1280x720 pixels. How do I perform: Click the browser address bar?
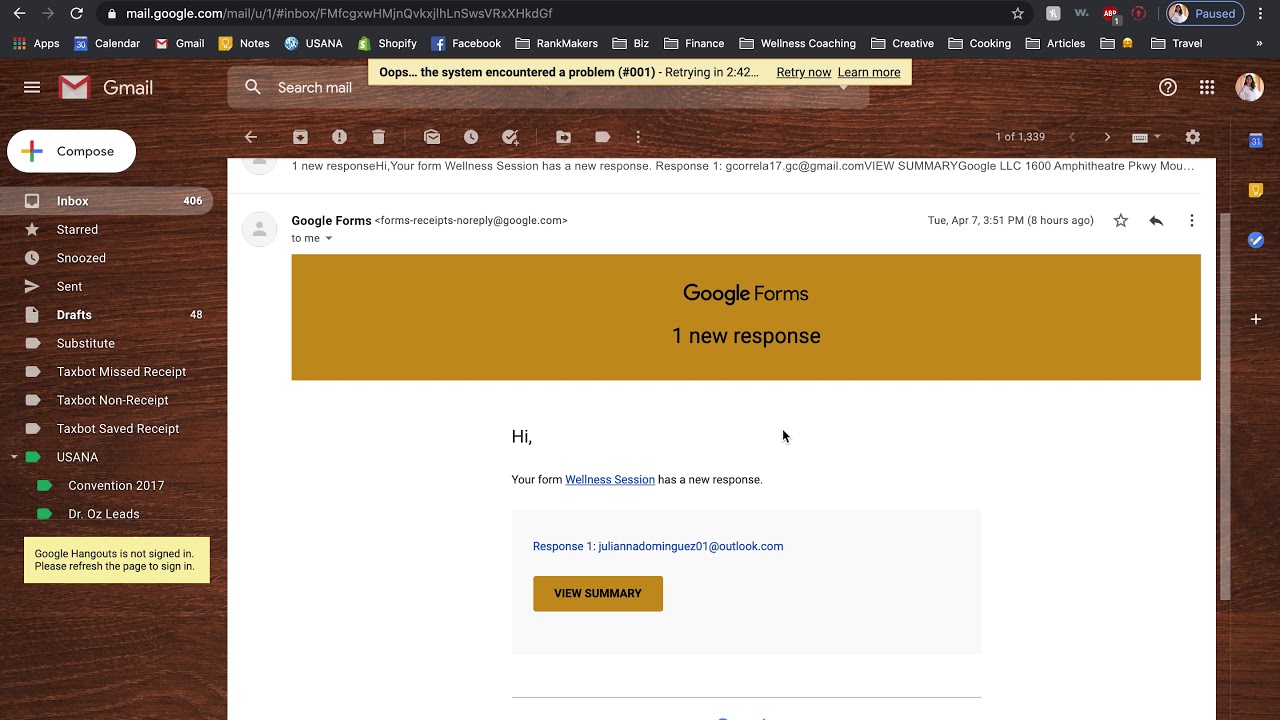click(x=560, y=14)
